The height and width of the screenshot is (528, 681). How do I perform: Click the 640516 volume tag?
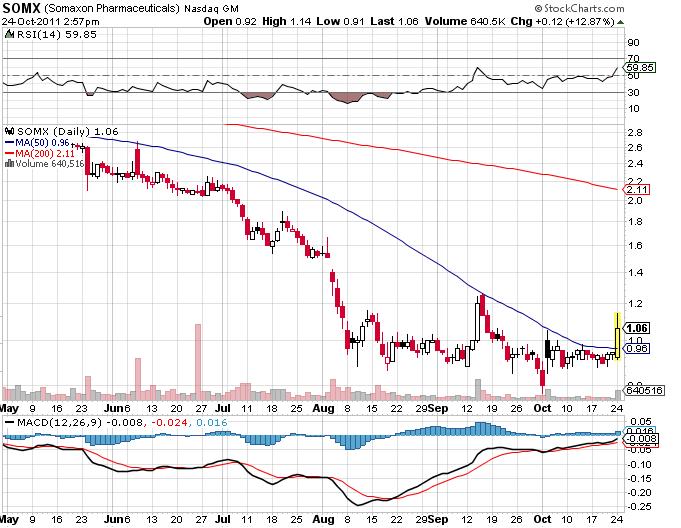click(645, 390)
